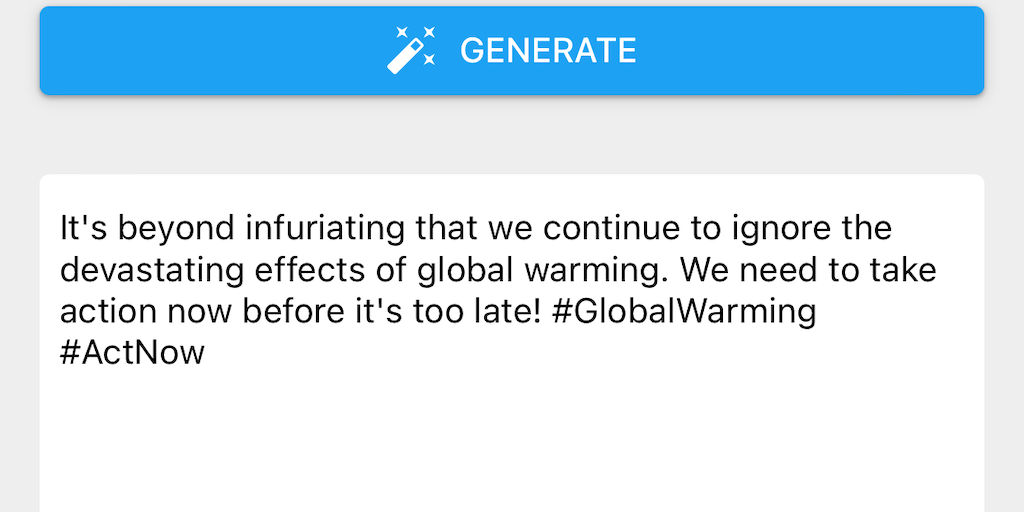This screenshot has height=512, width=1024.
Task: Place cursor at "It's beyond" text start
Action: pos(63,229)
